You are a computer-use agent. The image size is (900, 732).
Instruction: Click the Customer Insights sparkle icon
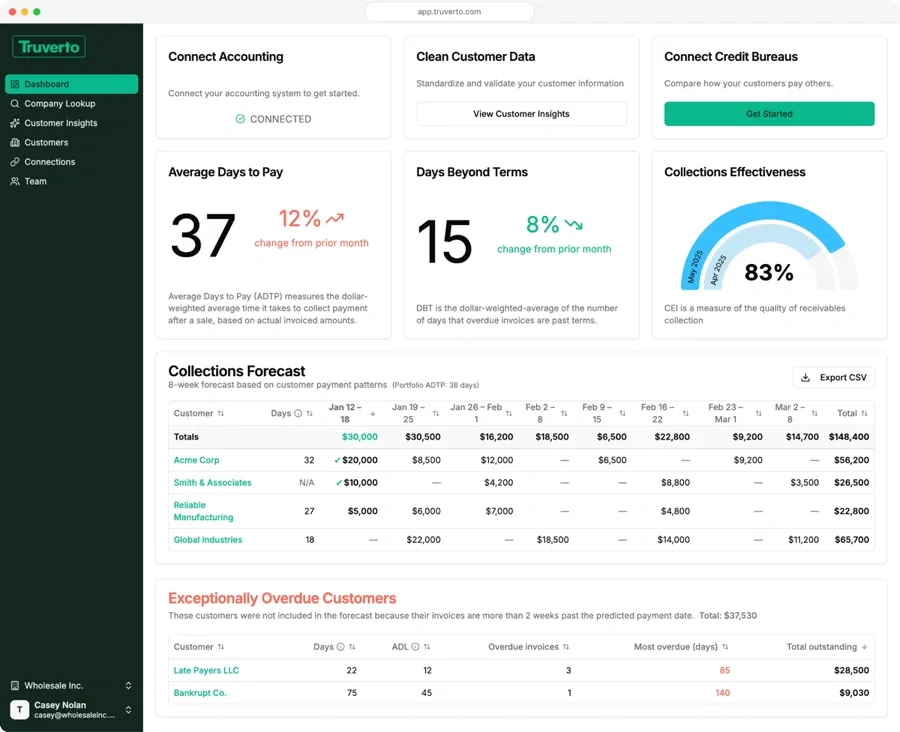pos(15,123)
